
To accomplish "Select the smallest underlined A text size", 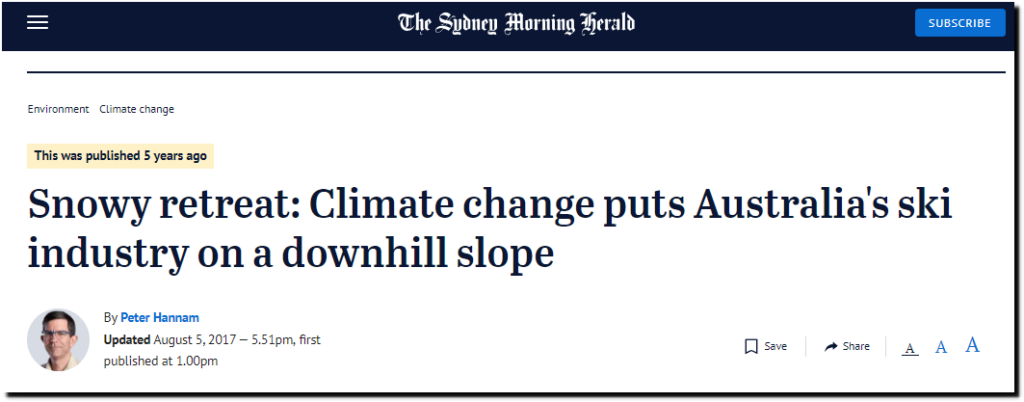I will coord(910,348).
